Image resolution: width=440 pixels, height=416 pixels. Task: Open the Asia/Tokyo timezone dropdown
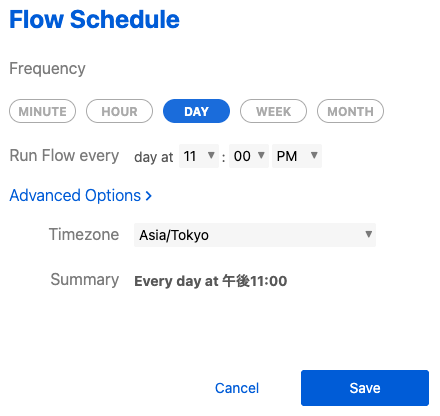(x=255, y=235)
